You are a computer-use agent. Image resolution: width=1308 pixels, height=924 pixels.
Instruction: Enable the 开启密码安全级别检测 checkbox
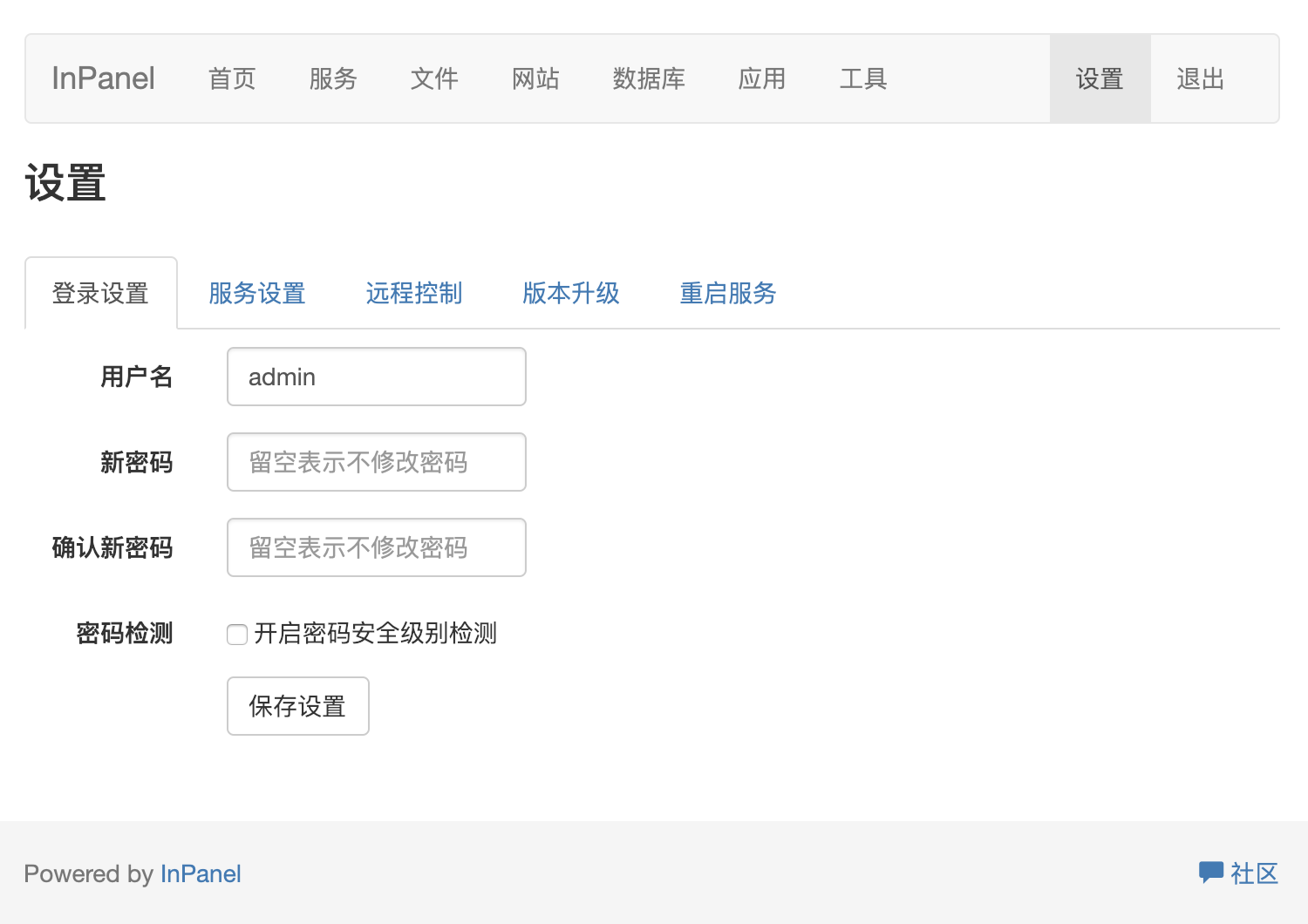click(x=237, y=635)
